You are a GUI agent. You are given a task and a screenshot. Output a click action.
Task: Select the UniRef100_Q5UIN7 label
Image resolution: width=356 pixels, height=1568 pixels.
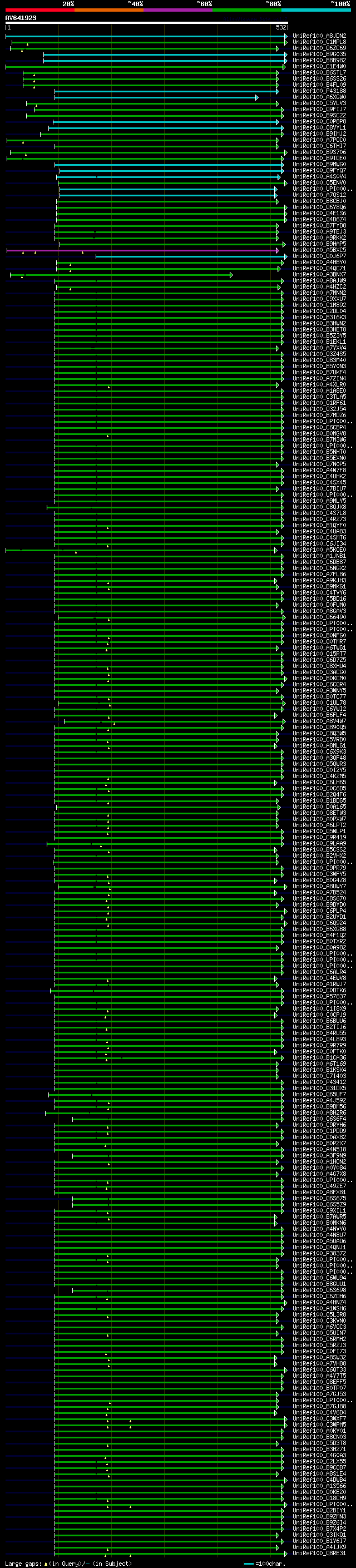click(x=319, y=1333)
